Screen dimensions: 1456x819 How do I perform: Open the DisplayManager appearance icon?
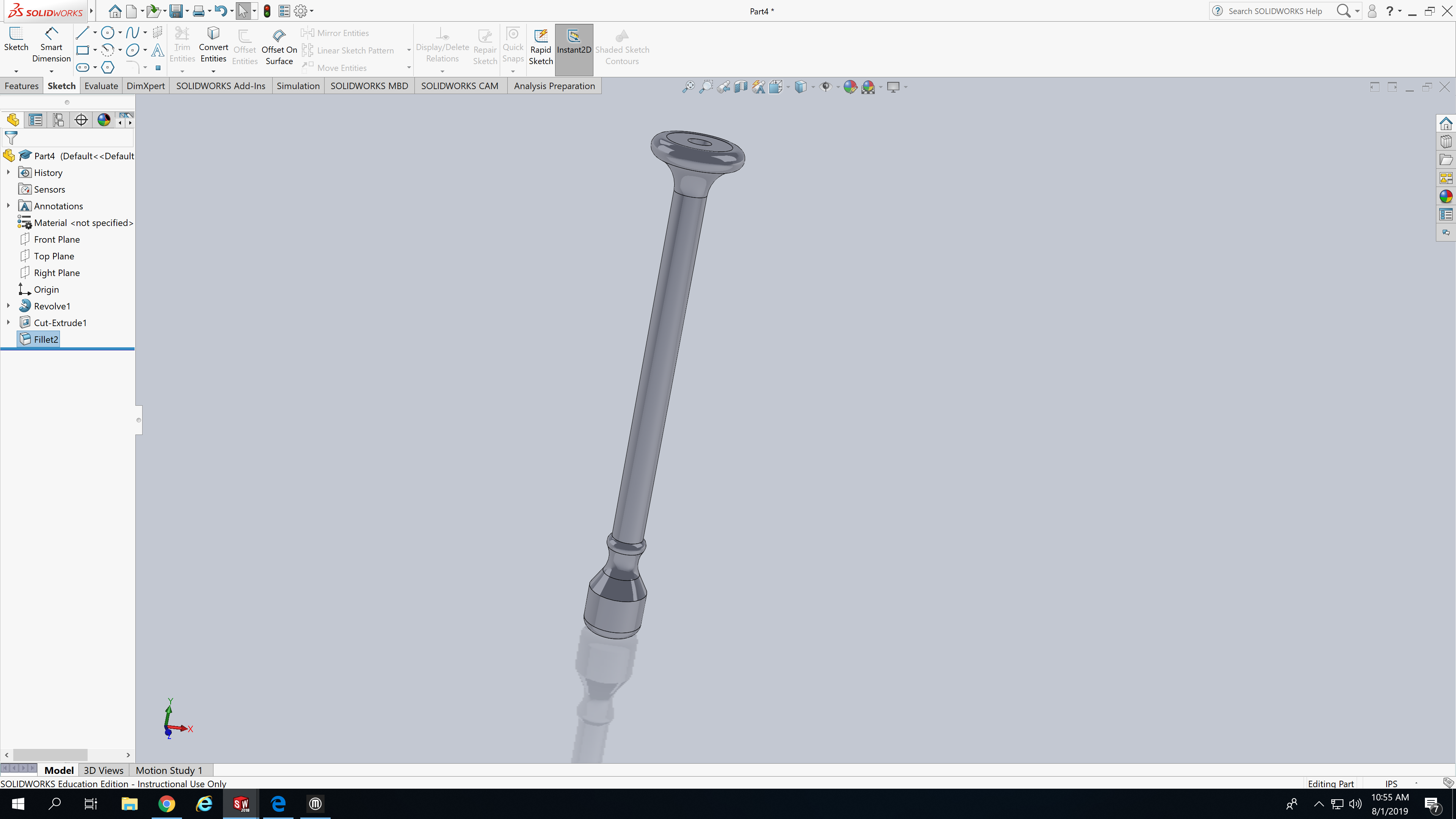point(104,120)
